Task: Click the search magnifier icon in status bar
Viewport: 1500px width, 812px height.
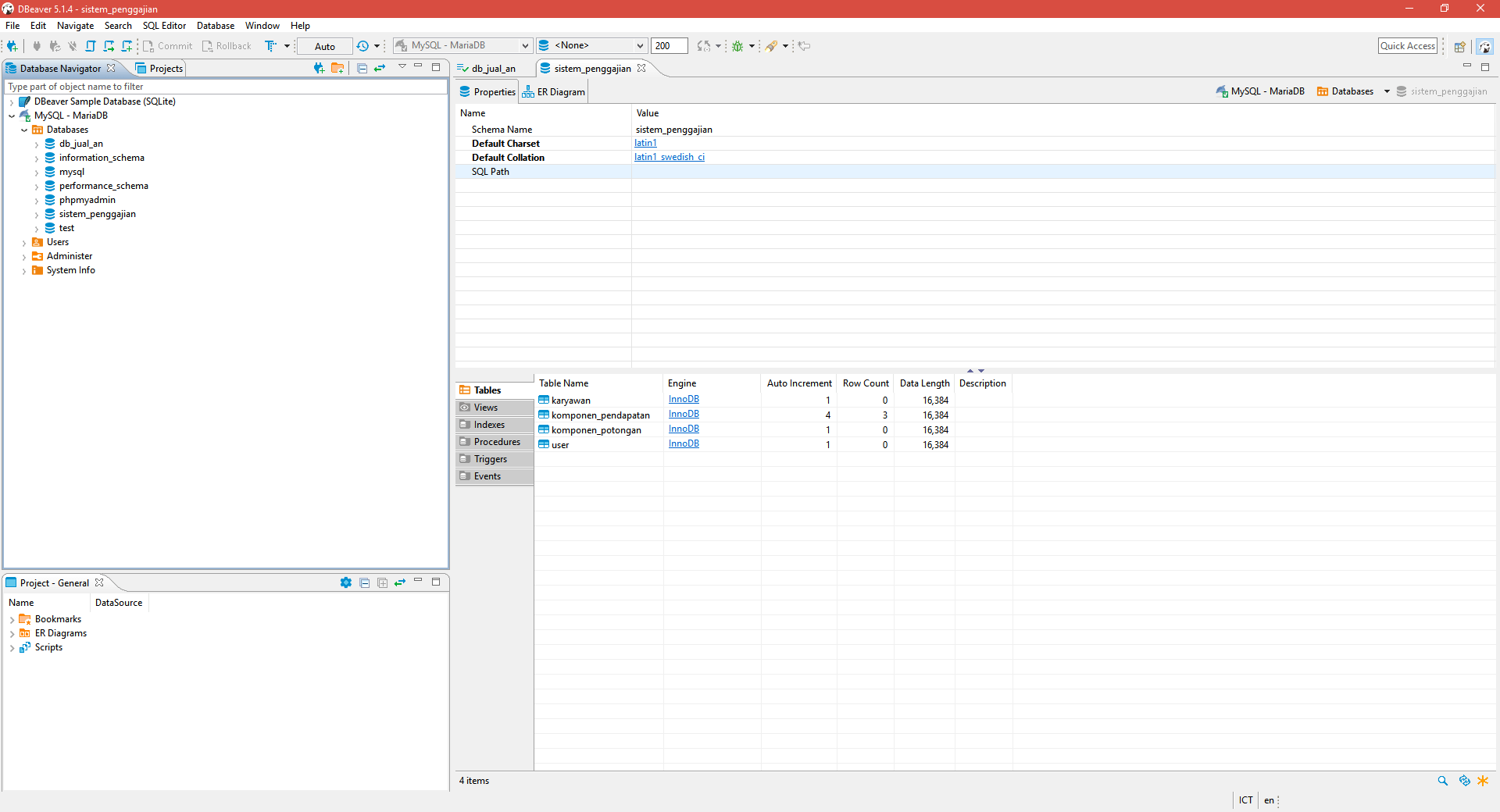Action: tap(1442, 781)
